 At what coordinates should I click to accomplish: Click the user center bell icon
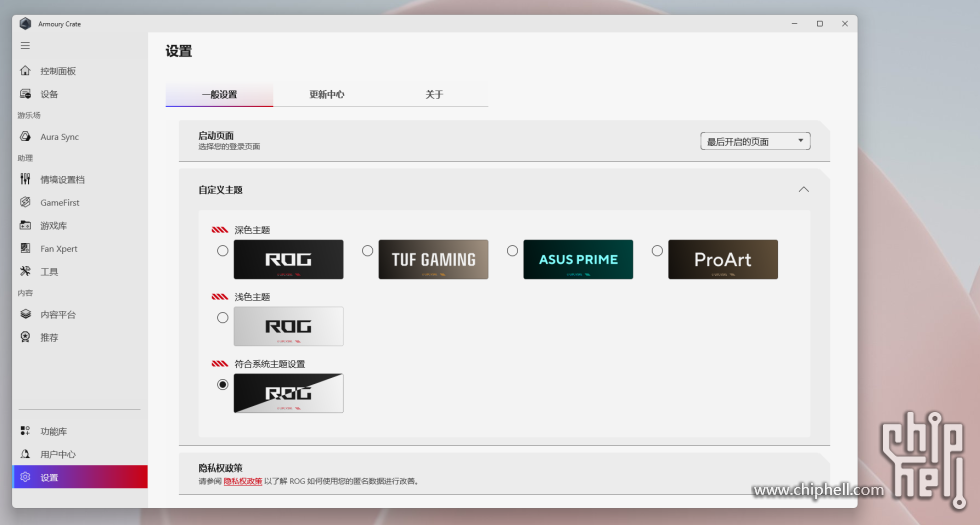click(x=25, y=454)
